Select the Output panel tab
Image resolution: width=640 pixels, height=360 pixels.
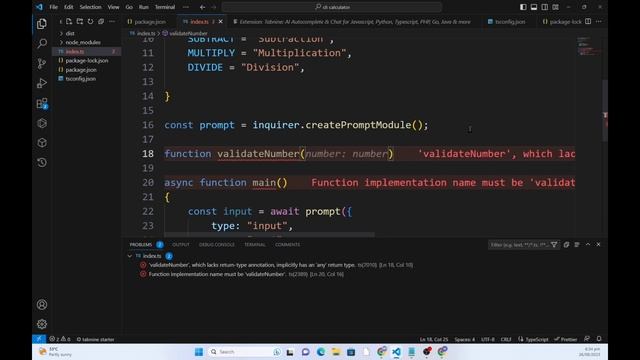pos(181,244)
